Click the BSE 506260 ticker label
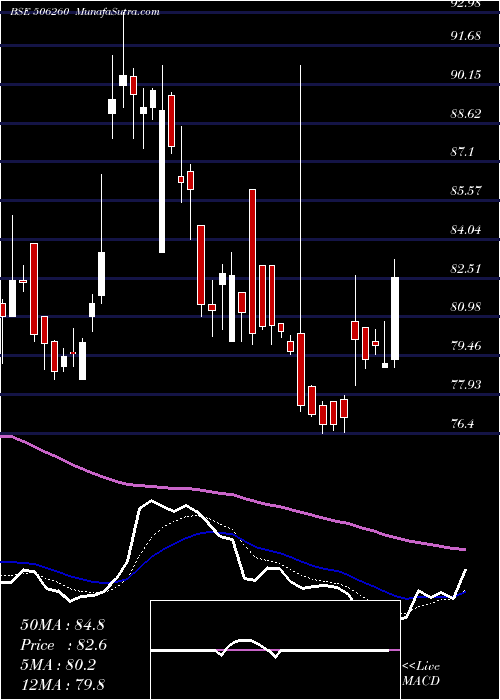Screen dimensions: 500x700 click(39, 12)
